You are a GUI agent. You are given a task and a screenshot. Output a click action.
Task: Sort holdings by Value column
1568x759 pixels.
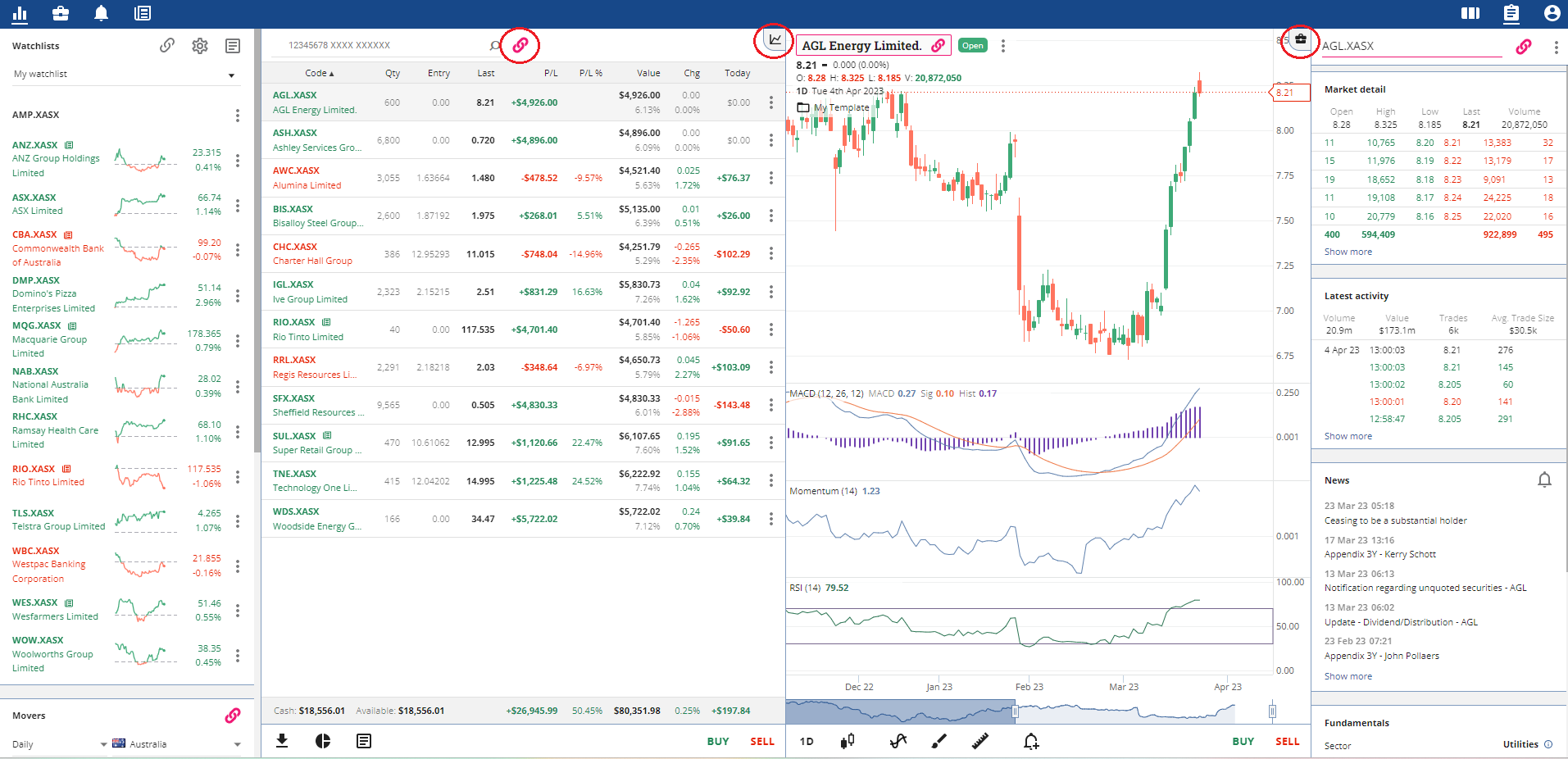[648, 73]
